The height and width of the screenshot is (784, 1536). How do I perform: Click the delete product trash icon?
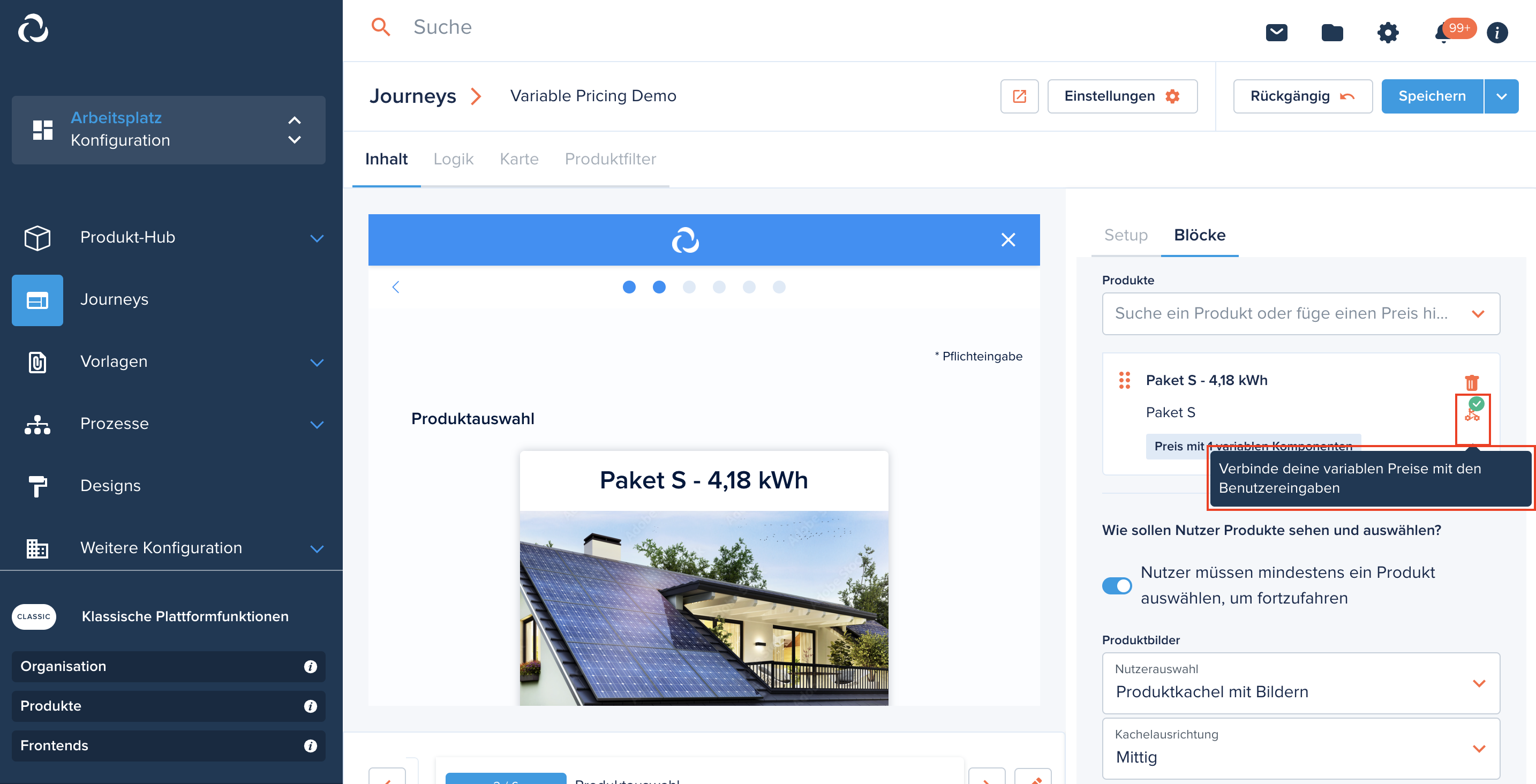point(1471,382)
